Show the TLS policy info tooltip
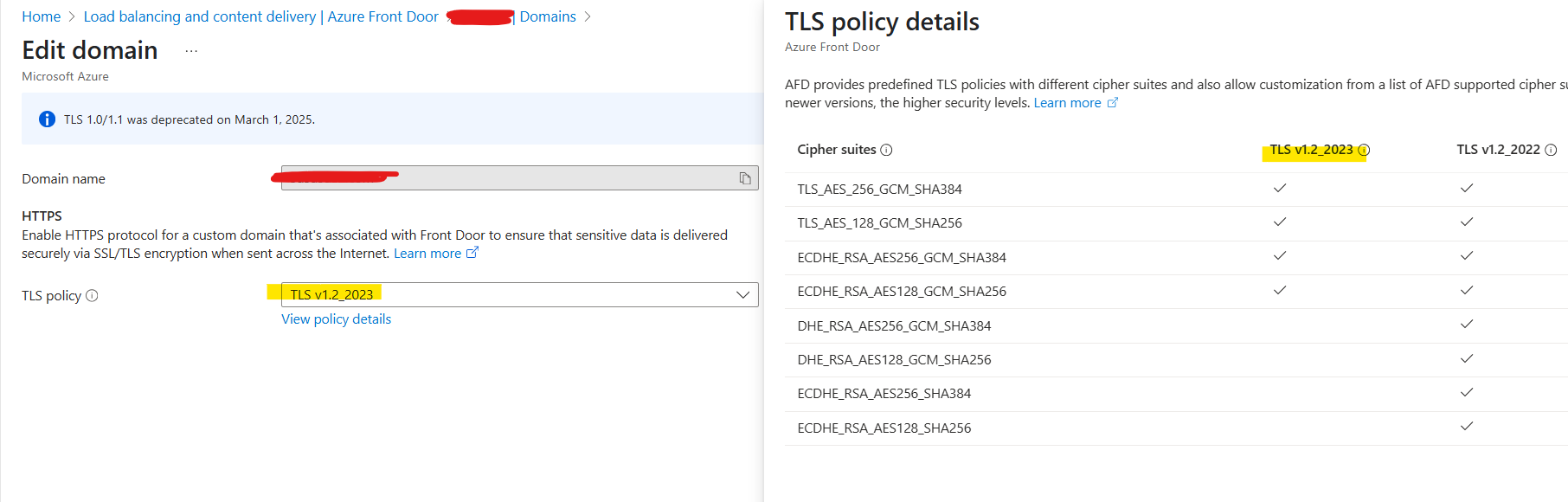 (92, 296)
